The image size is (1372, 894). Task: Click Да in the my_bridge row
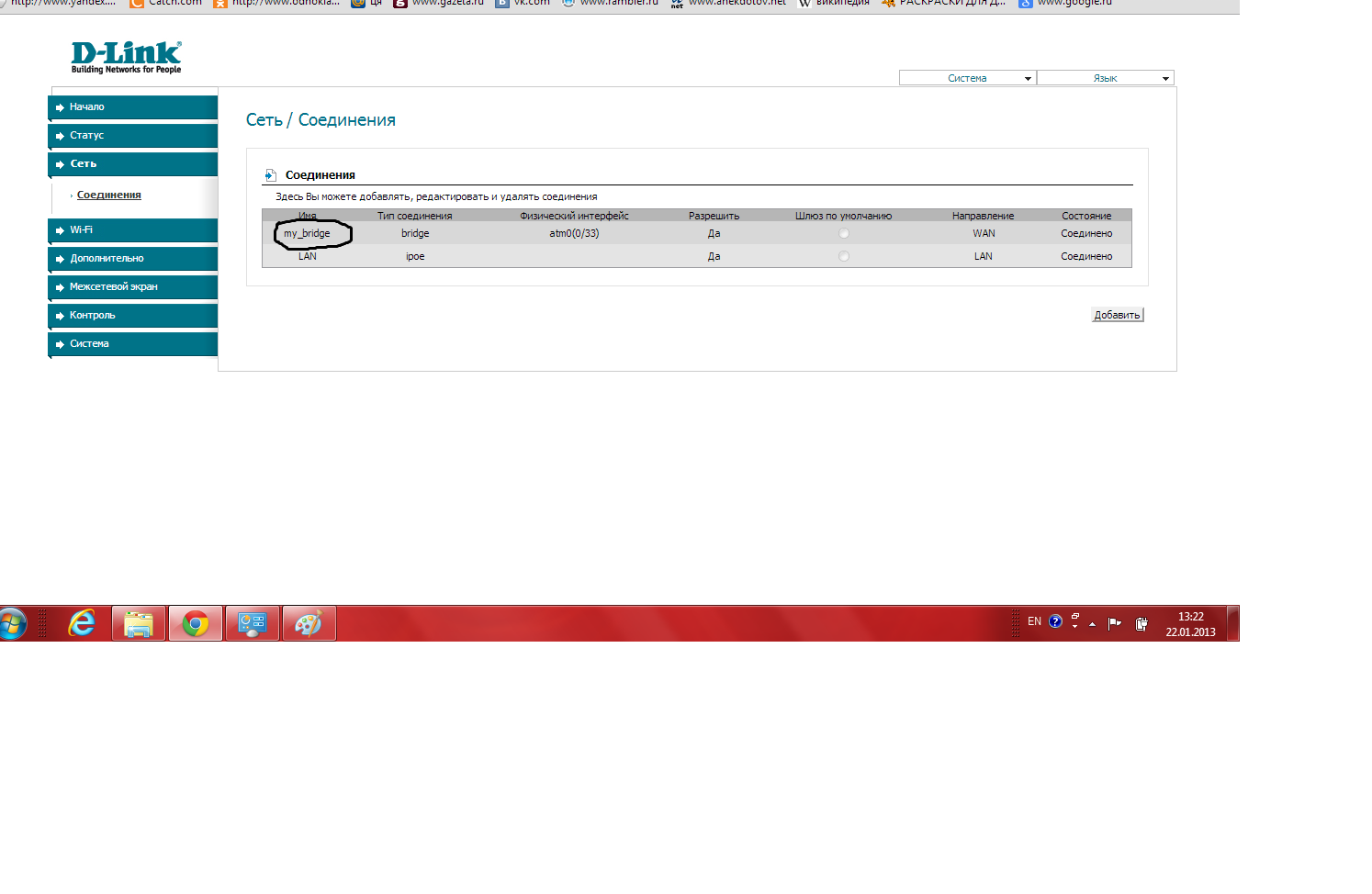[714, 233]
